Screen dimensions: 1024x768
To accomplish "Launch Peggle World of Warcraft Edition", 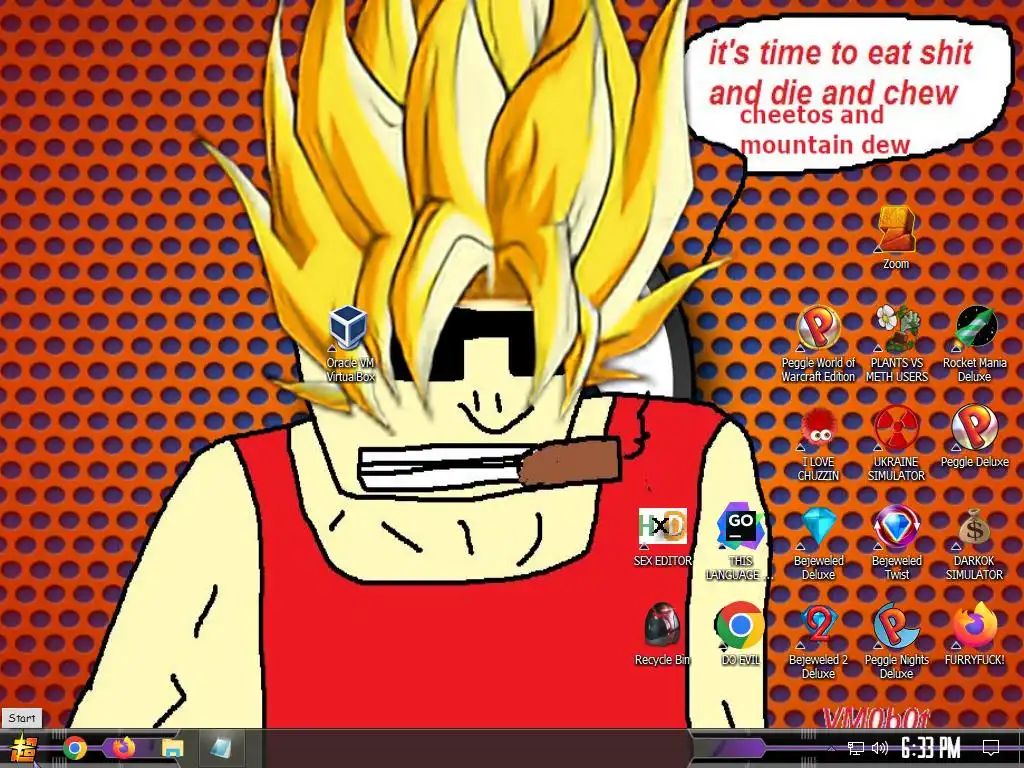I will (818, 344).
